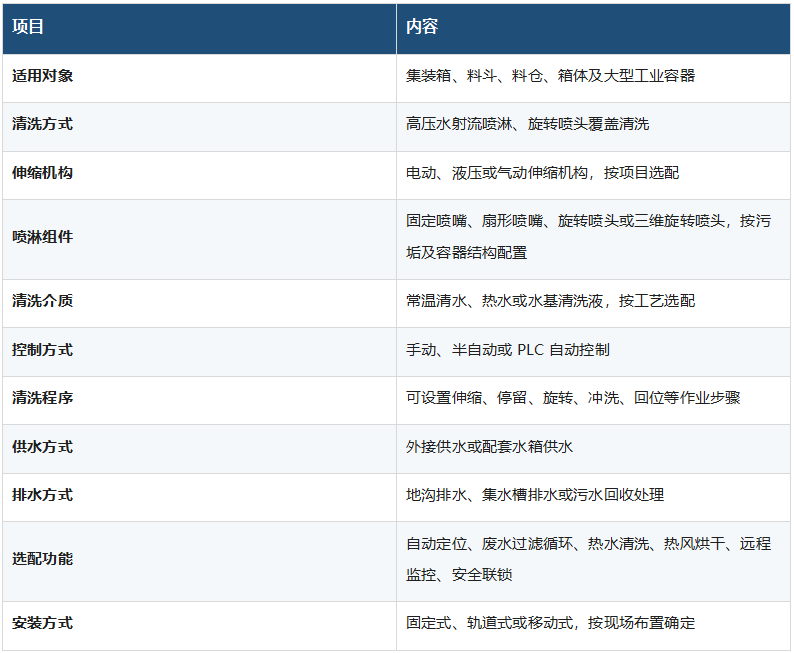The height and width of the screenshot is (653, 794).
Task: Select the row label 清洗程序
Action: click(43, 398)
